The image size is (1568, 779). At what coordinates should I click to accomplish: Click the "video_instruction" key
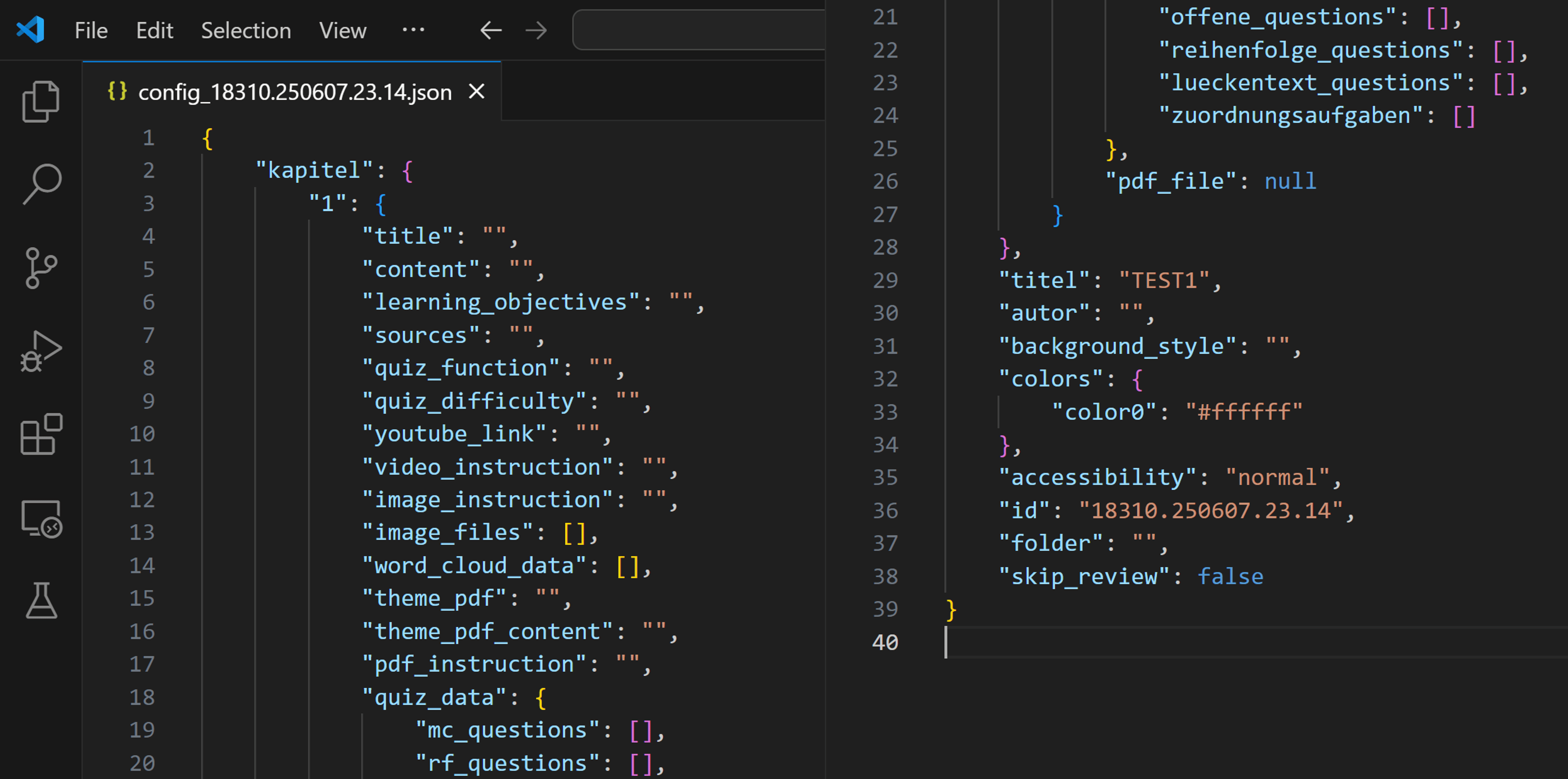488,467
